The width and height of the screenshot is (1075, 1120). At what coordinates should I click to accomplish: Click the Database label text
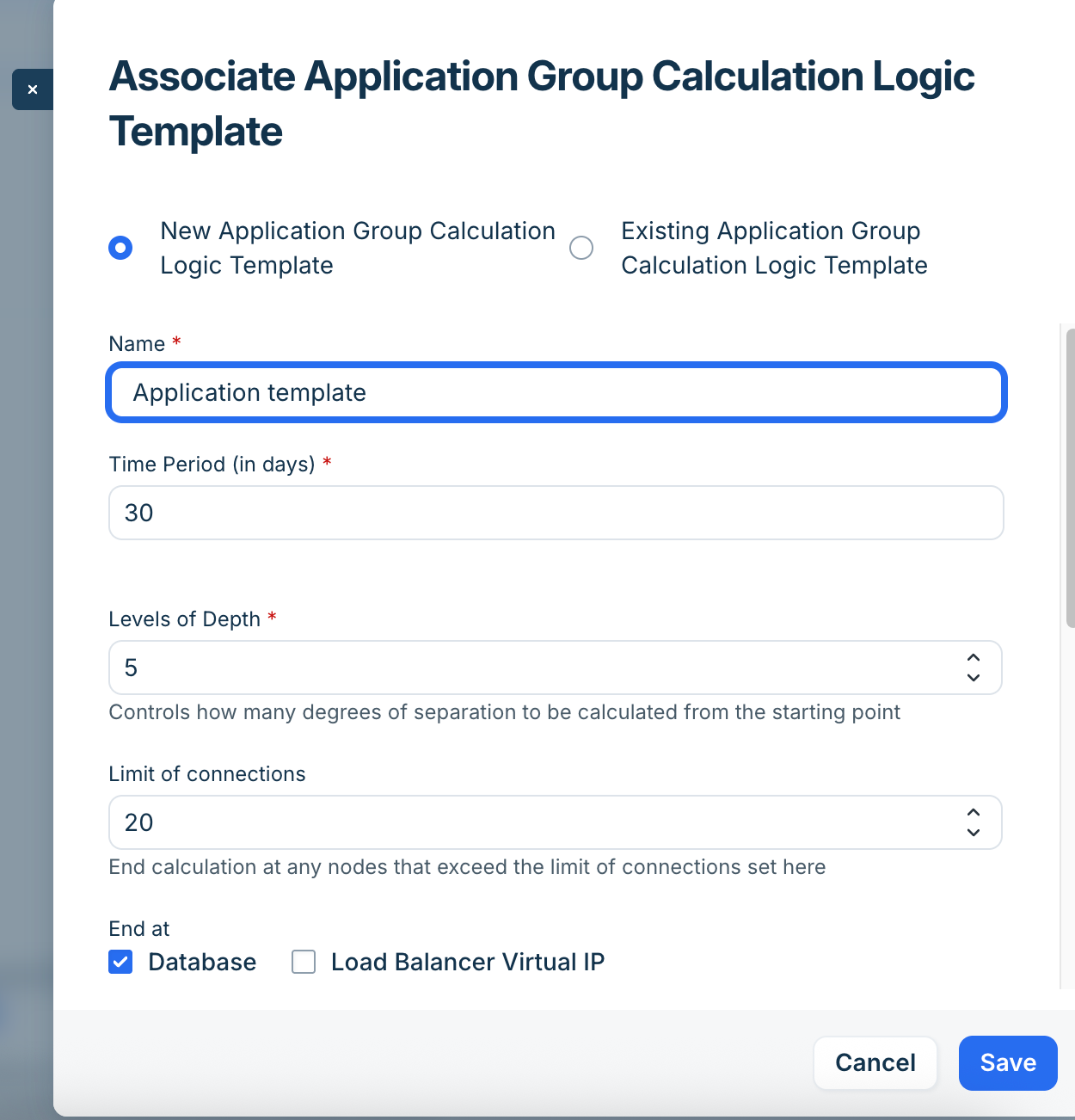[202, 962]
